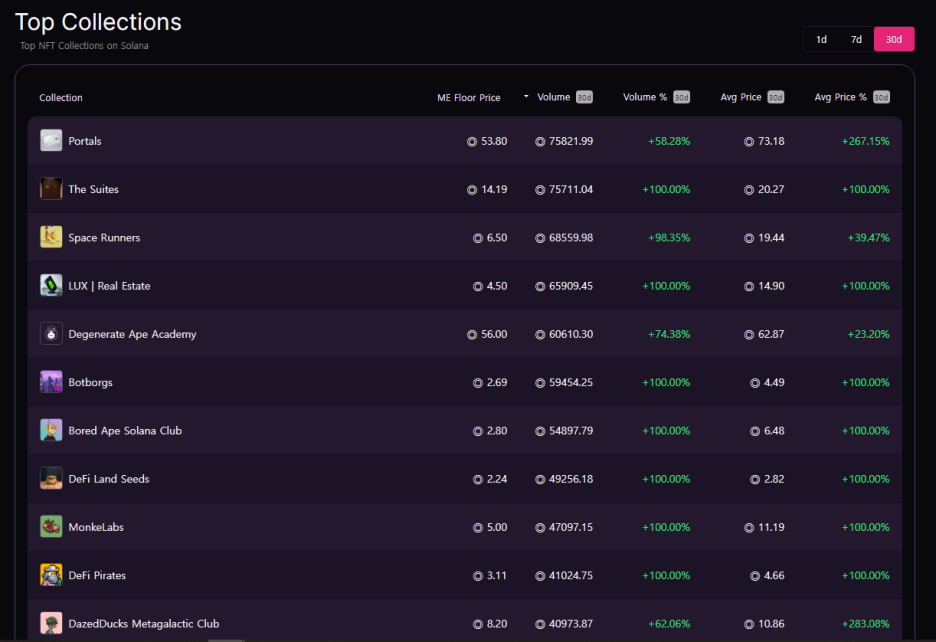
Task: Sort by ME Floor Price column
Action: coord(469,97)
